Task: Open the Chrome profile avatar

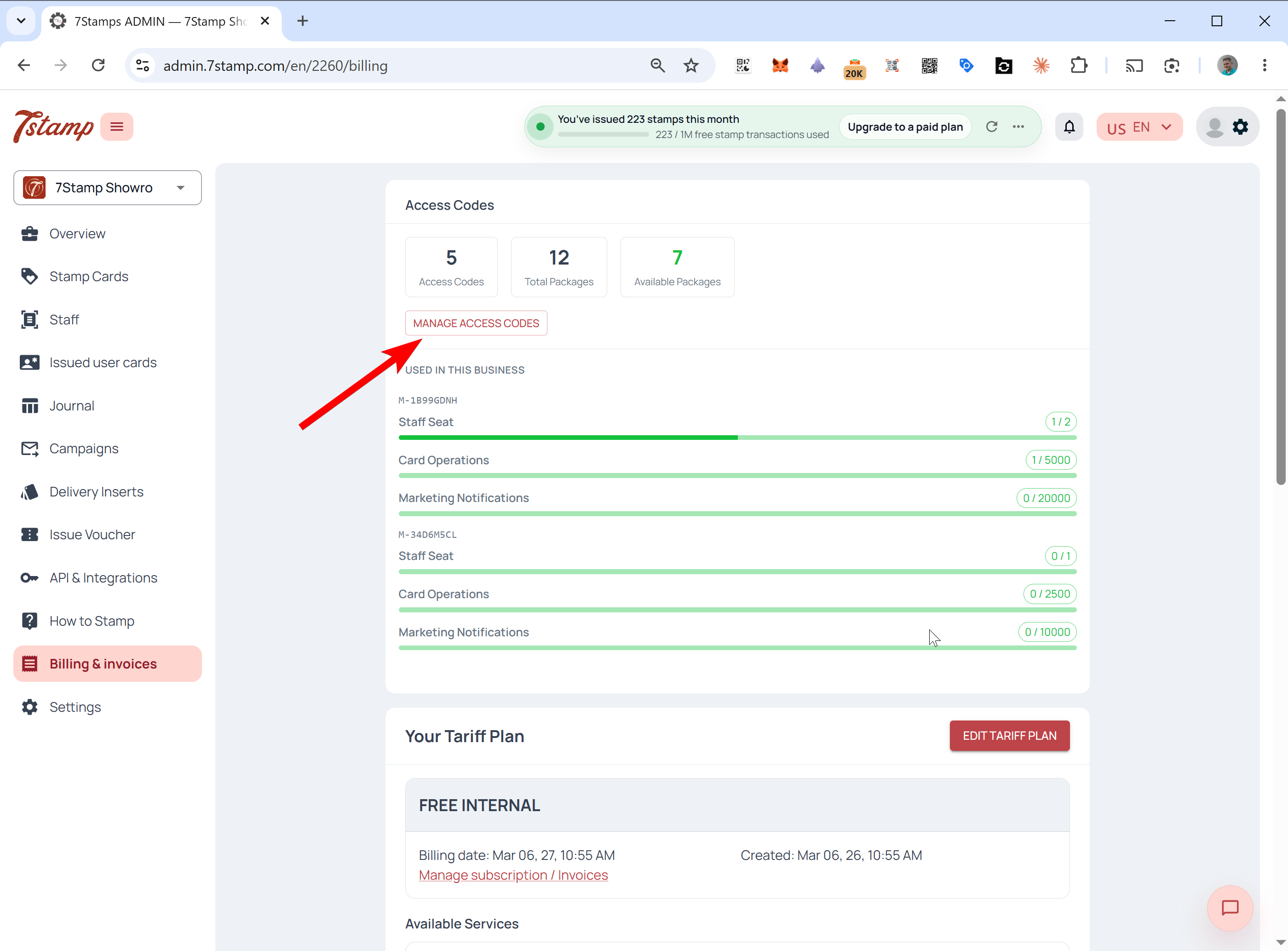Action: pos(1227,66)
